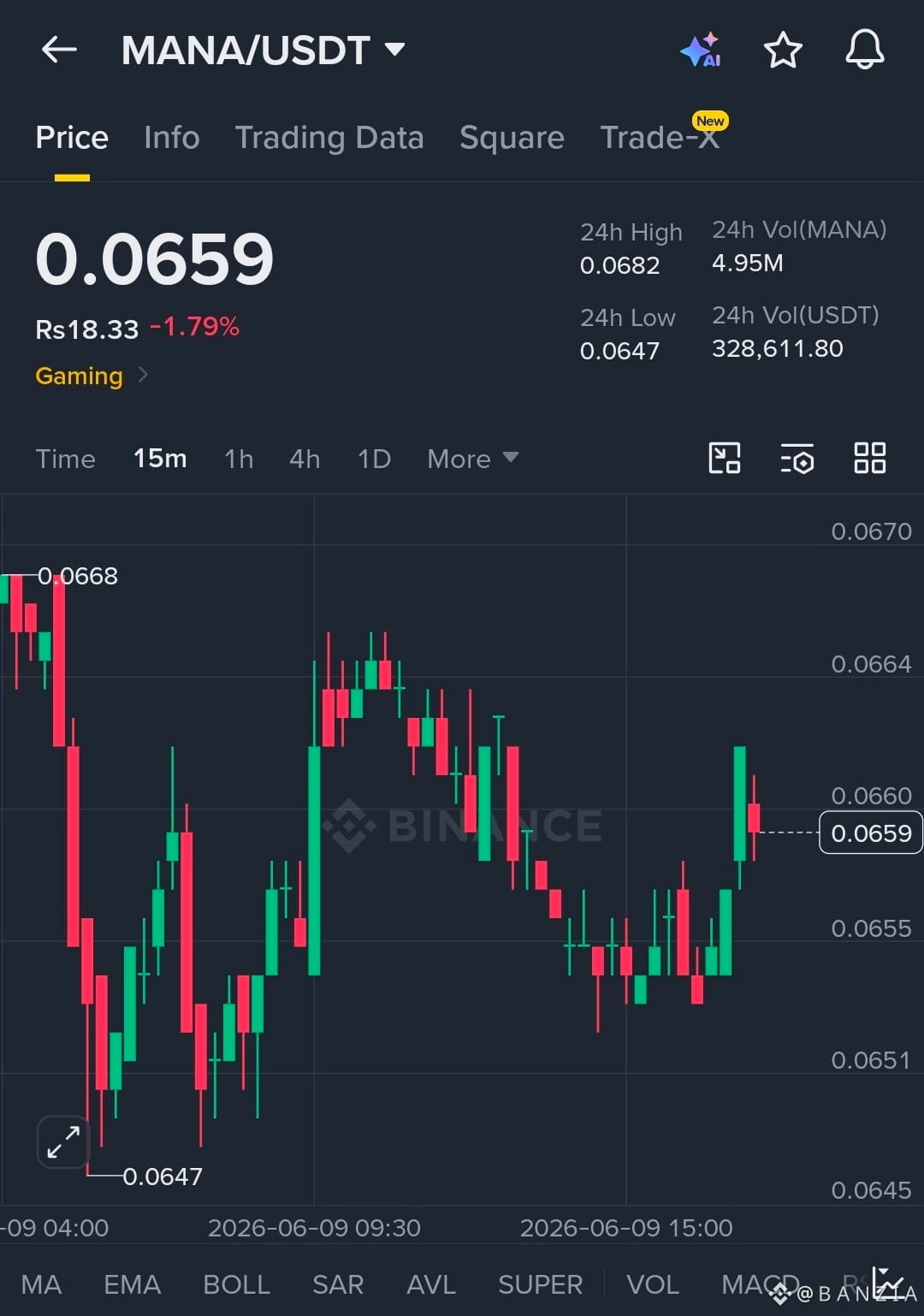Click the 24h Vol(MANA) value 4.95M
924x1316 pixels.
pos(748,263)
